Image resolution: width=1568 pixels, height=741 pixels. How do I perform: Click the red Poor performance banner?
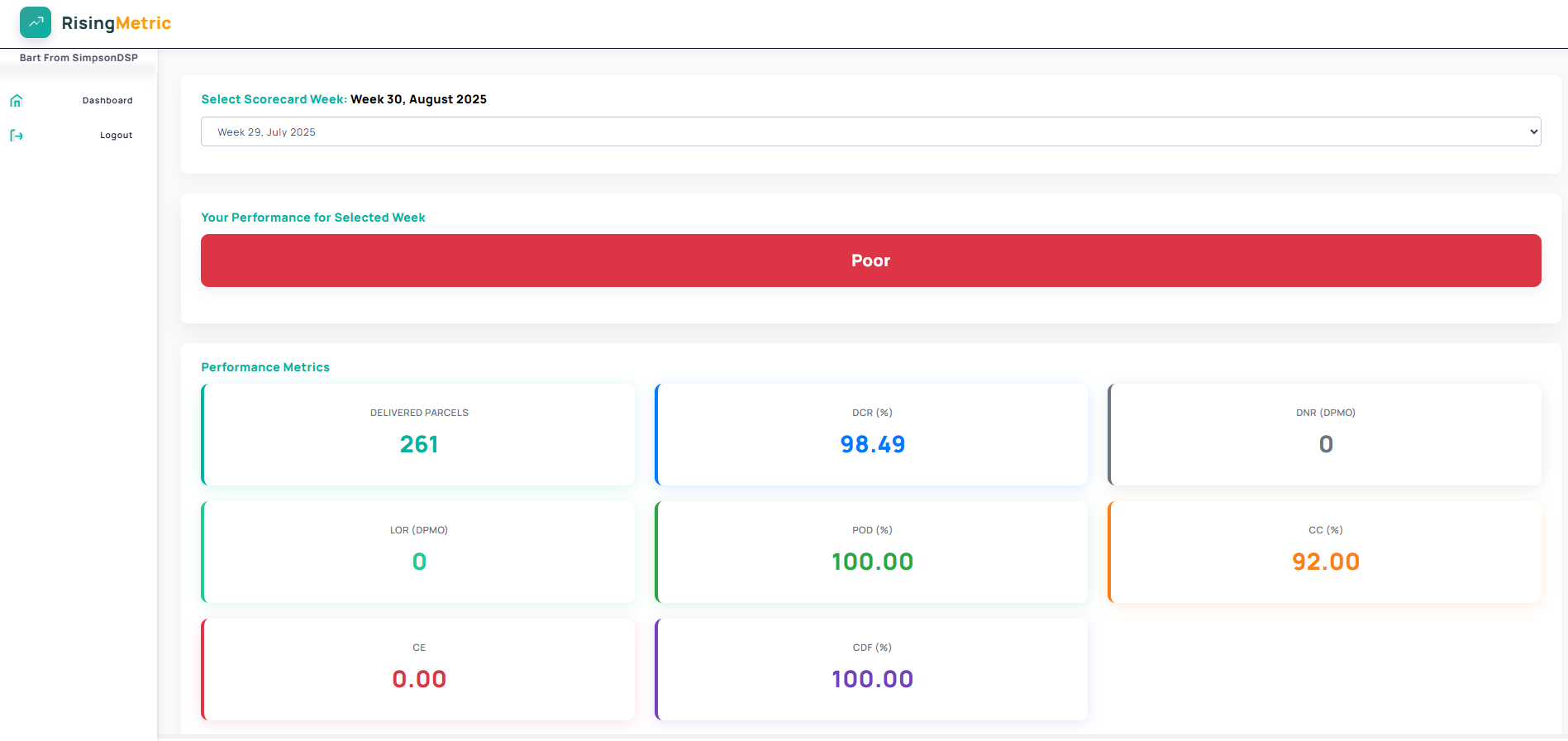click(870, 261)
